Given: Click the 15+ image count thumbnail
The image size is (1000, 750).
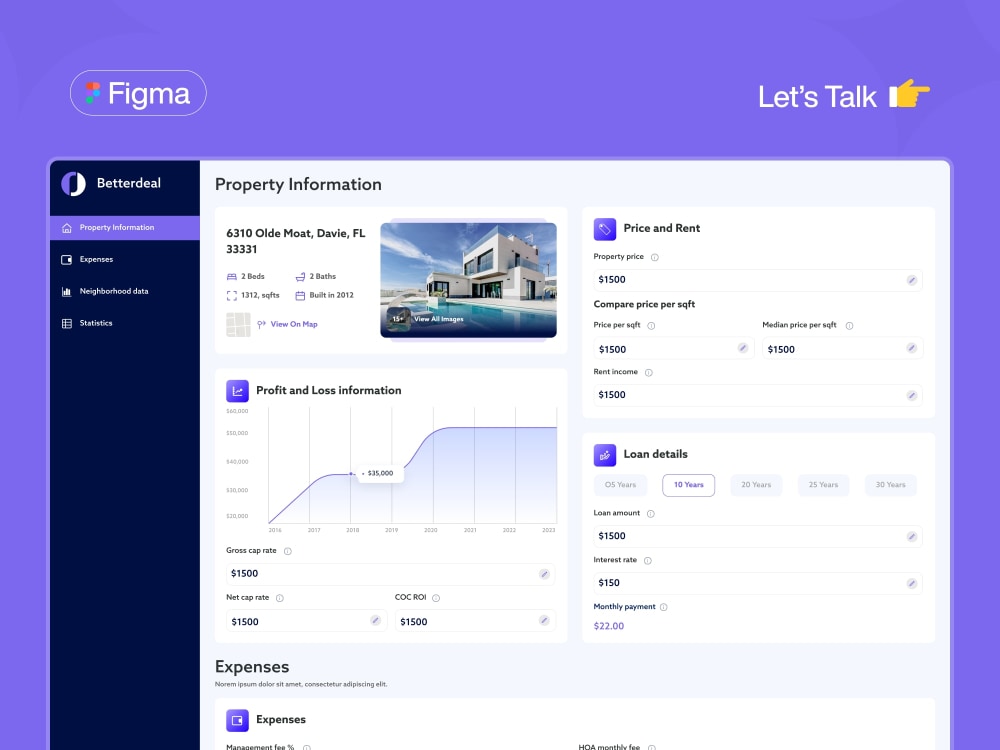Looking at the screenshot, I should 398,318.
